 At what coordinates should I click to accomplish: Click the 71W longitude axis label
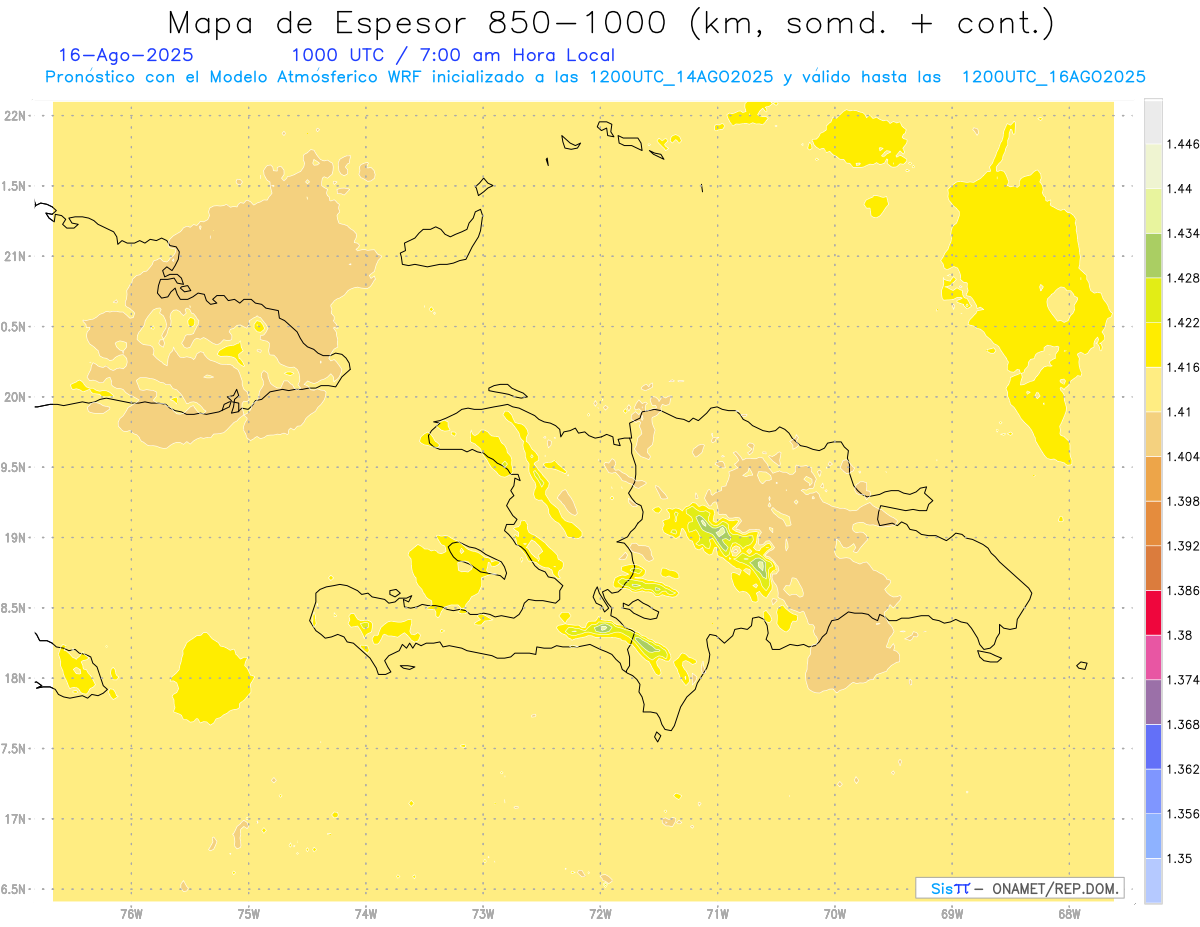pos(717,914)
